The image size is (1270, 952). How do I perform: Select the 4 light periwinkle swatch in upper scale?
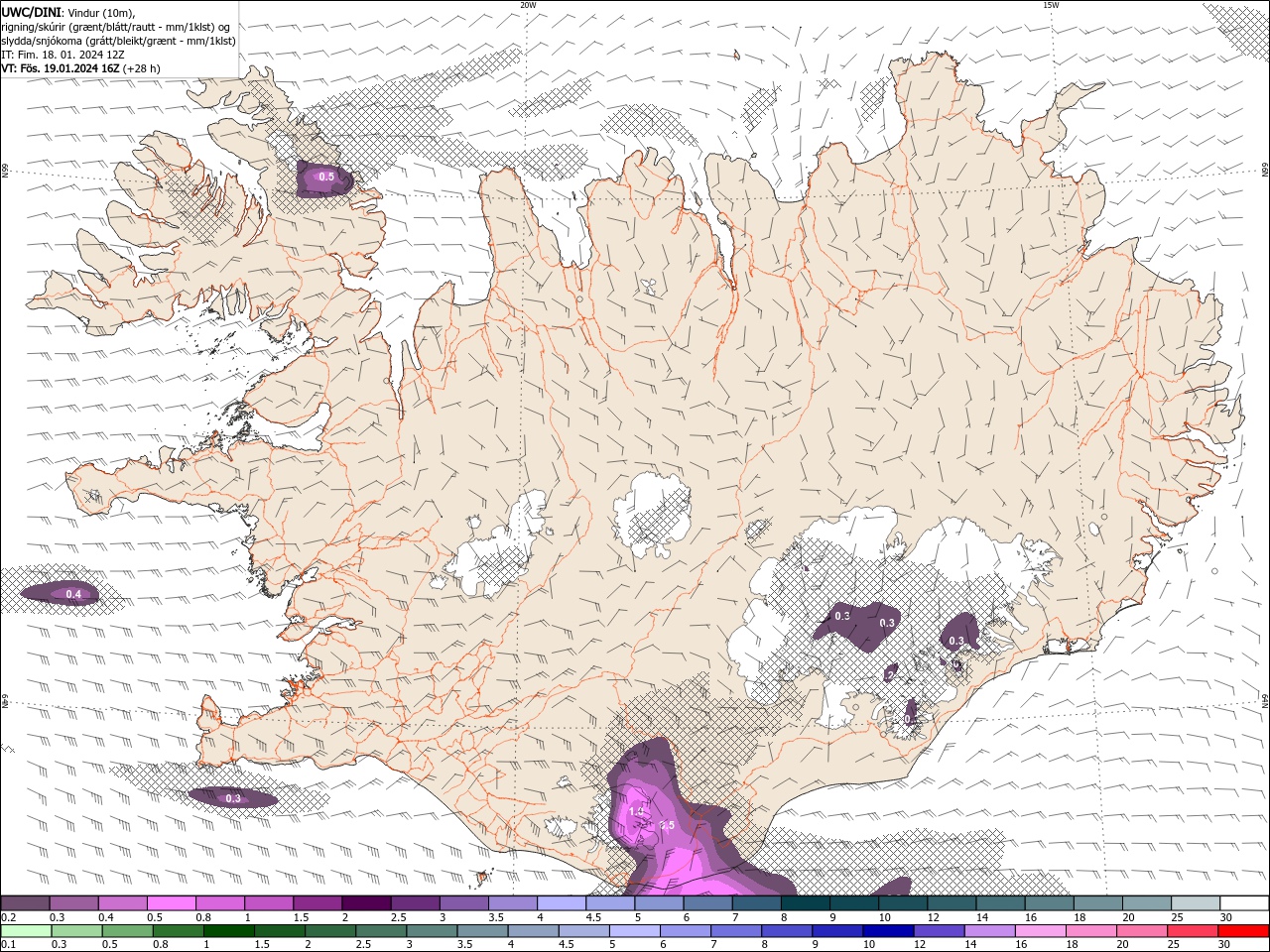(562, 903)
